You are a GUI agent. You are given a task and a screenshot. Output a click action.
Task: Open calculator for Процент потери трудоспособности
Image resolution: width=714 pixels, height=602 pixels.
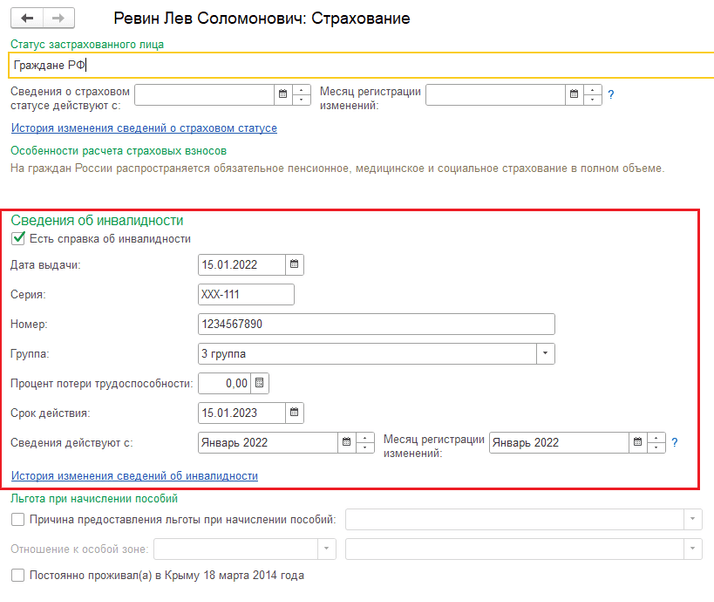coord(260,383)
